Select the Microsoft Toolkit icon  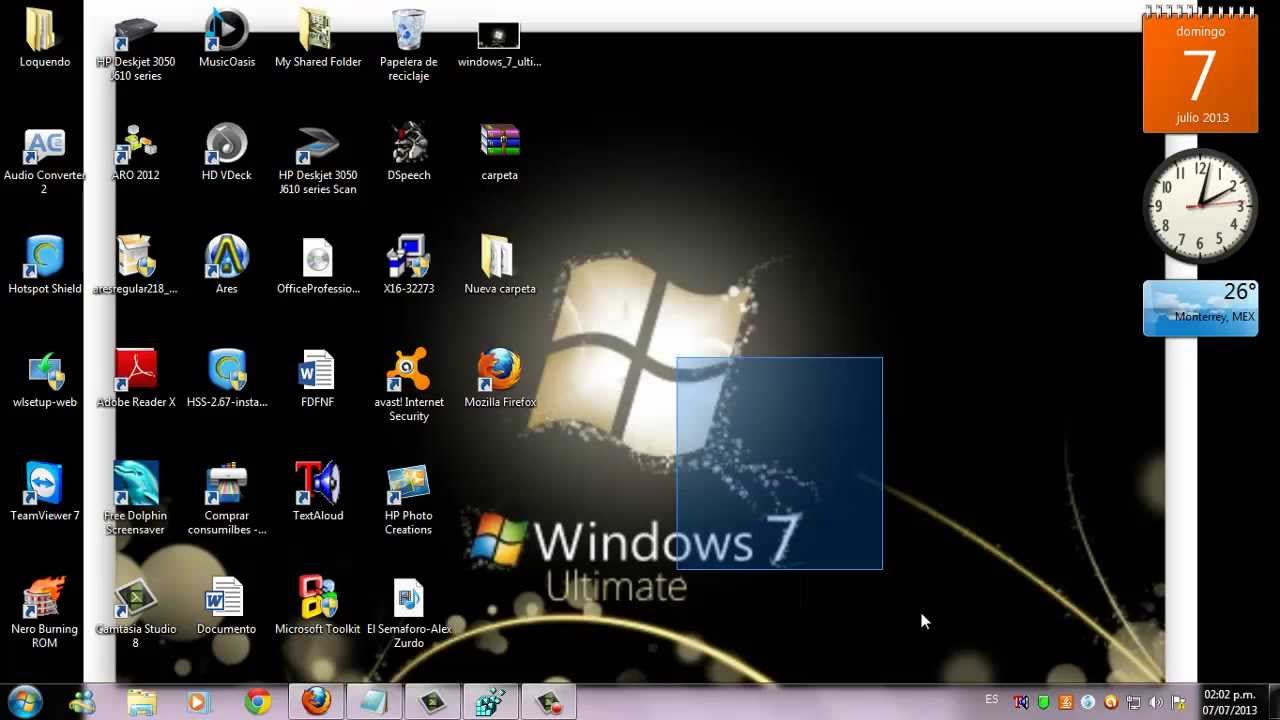(x=318, y=606)
